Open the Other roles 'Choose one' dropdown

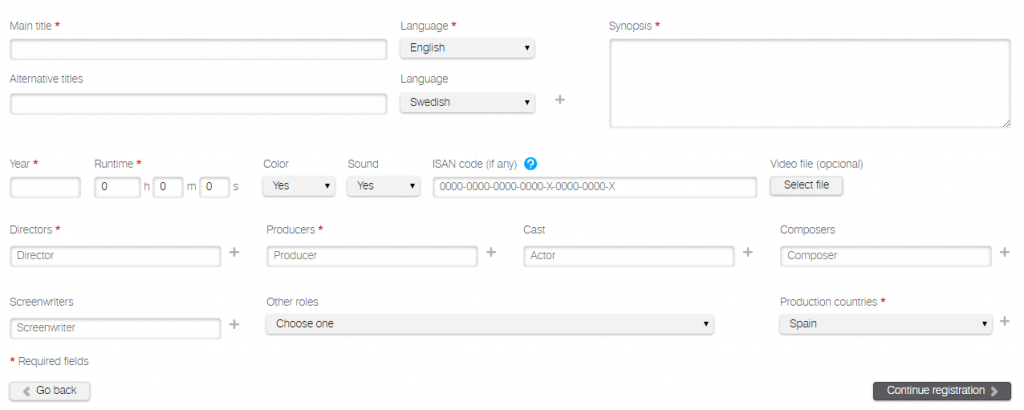[x=490, y=324]
